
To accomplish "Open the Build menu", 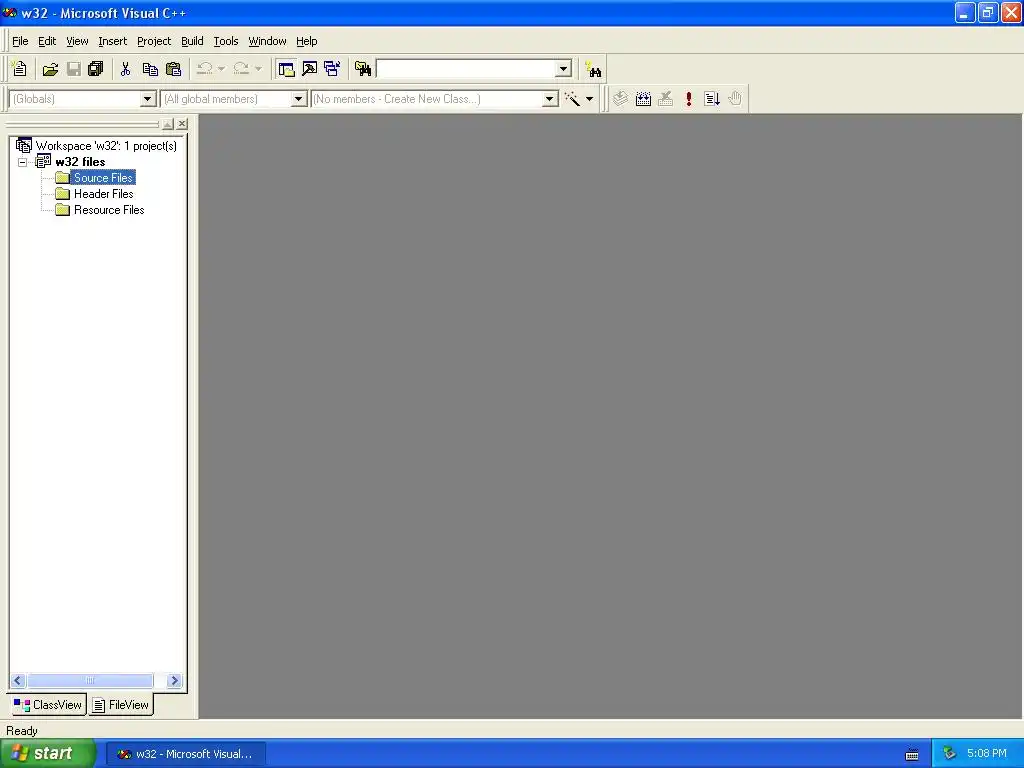I will pos(192,41).
